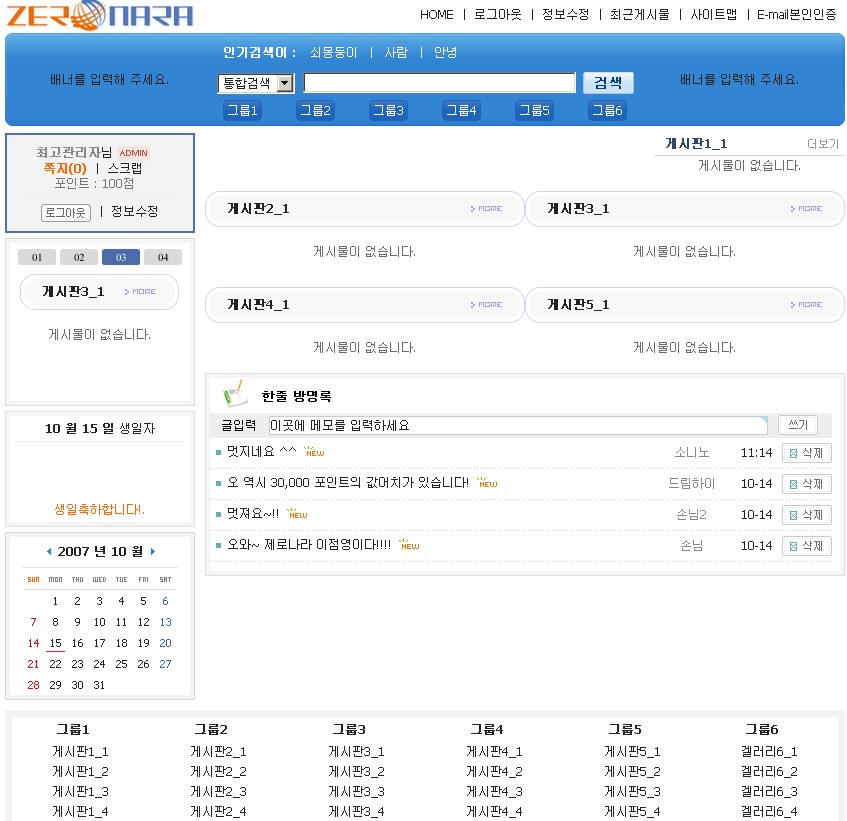Switch to sidebar tab 02
This screenshot has width=847, height=821.
[79, 257]
